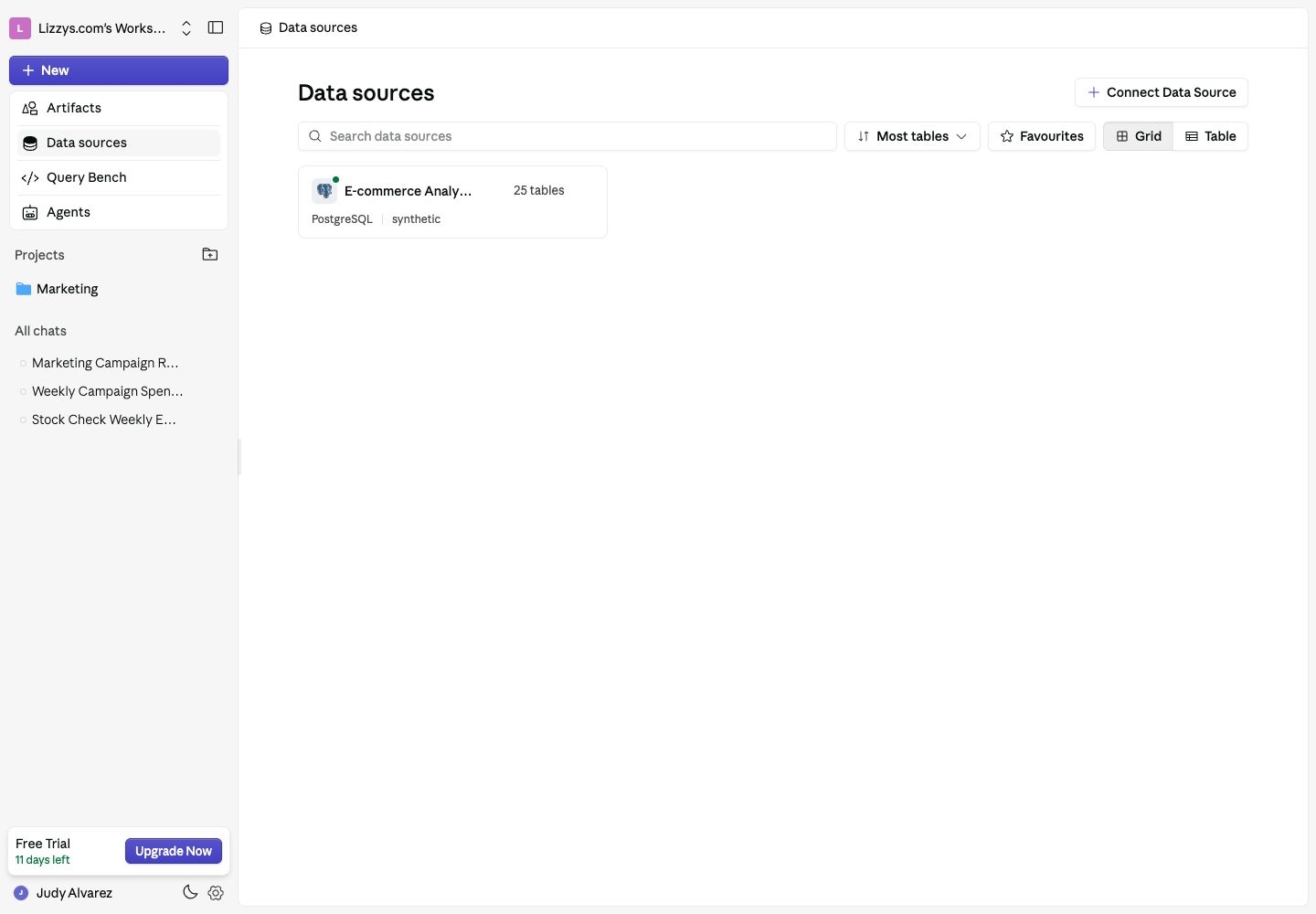Viewport: 1316px width, 914px height.
Task: Open the Marketing Campaign R… chat
Action: [105, 363]
